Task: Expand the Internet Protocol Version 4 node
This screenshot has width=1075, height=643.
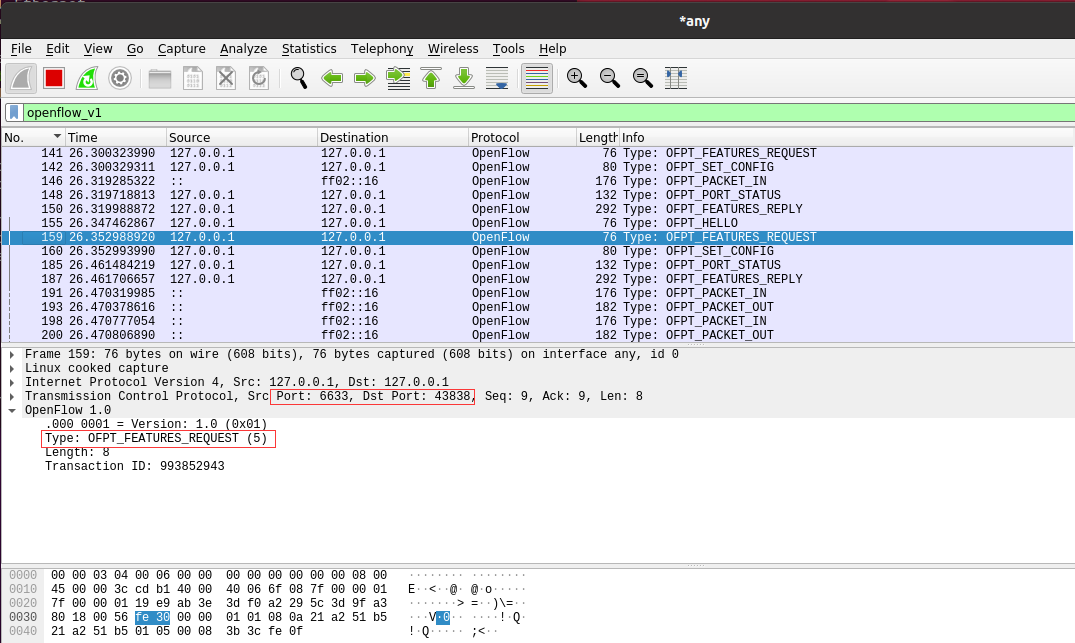Action: pyautogui.click(x=12, y=383)
